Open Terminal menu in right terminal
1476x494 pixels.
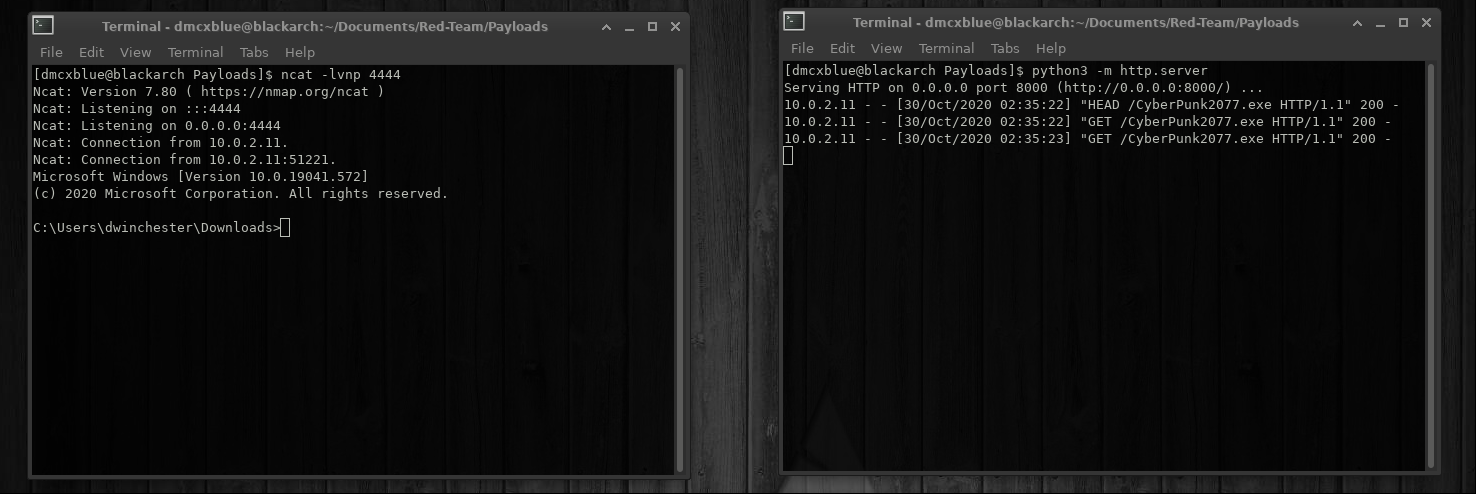pyautogui.click(x=946, y=48)
